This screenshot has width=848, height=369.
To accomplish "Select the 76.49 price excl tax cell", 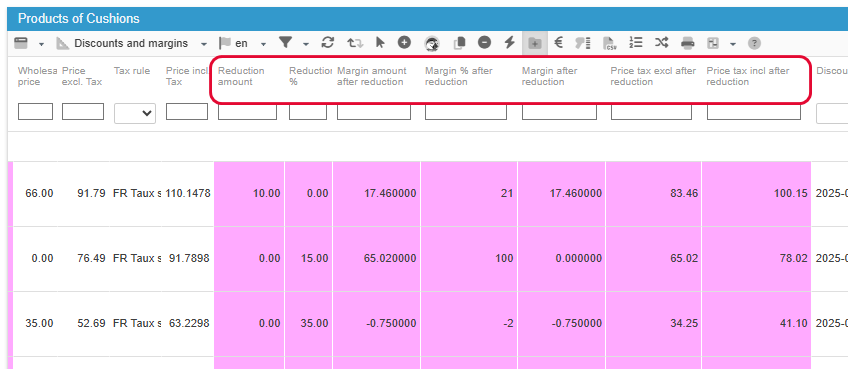I will 84,259.
